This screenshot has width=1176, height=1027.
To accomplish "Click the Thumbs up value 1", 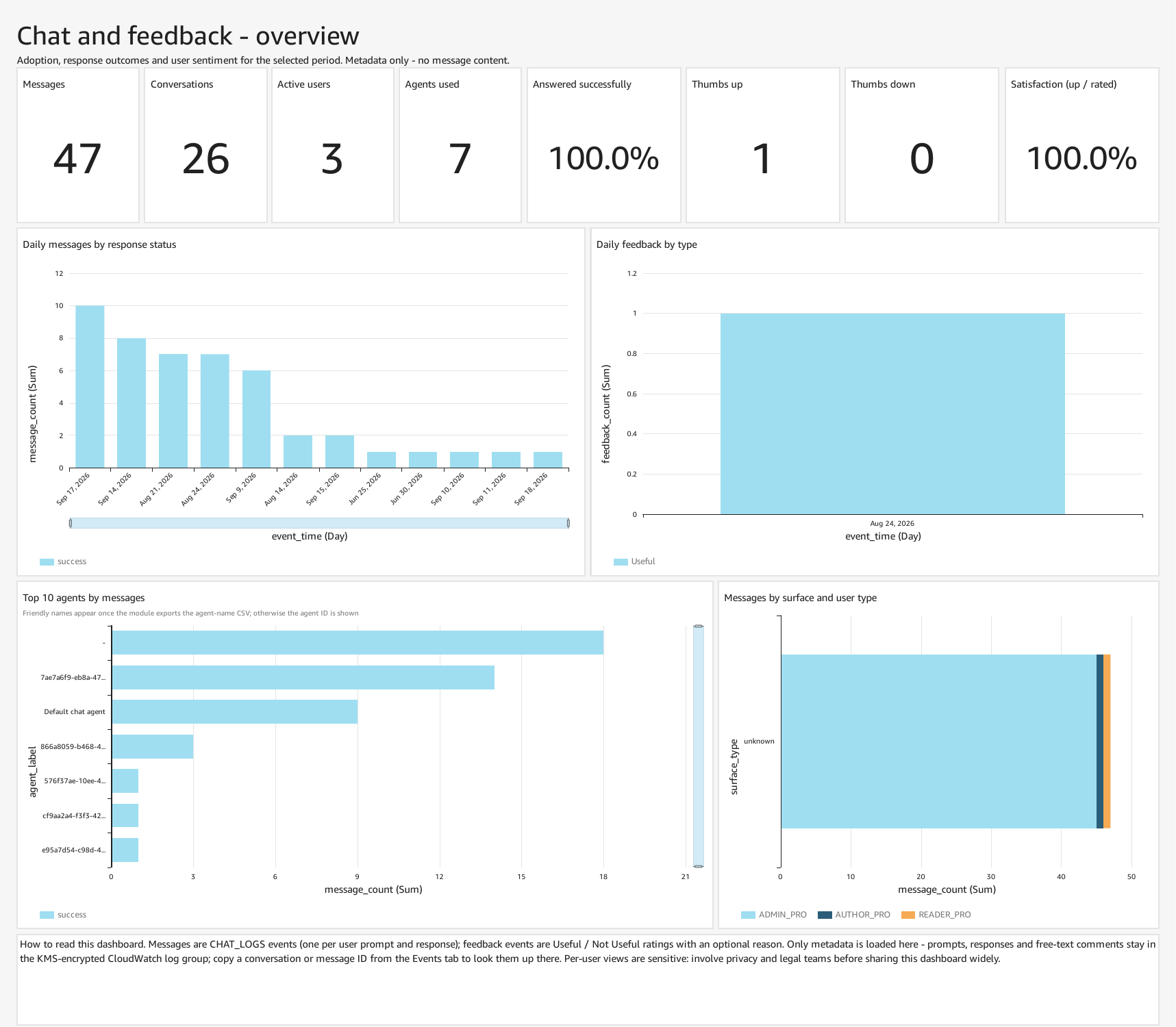I will coord(762,159).
